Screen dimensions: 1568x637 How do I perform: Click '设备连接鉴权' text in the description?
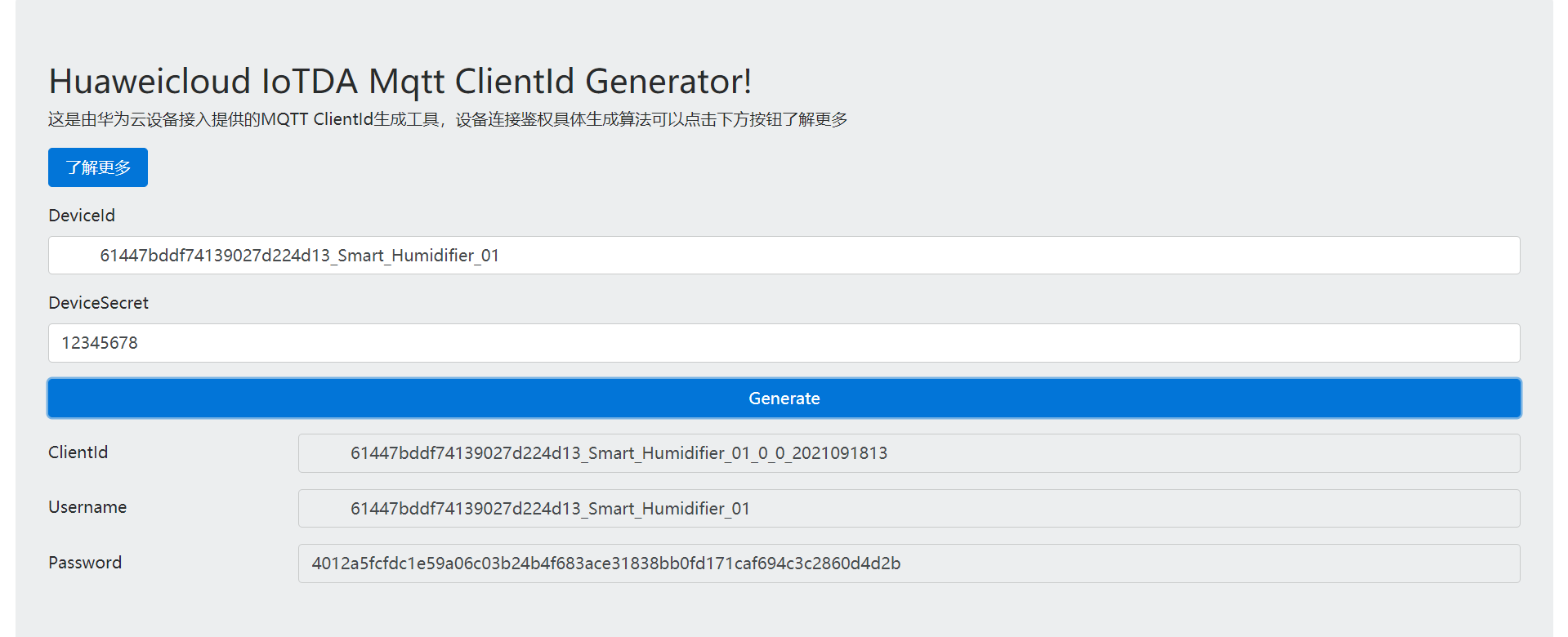coord(504,120)
